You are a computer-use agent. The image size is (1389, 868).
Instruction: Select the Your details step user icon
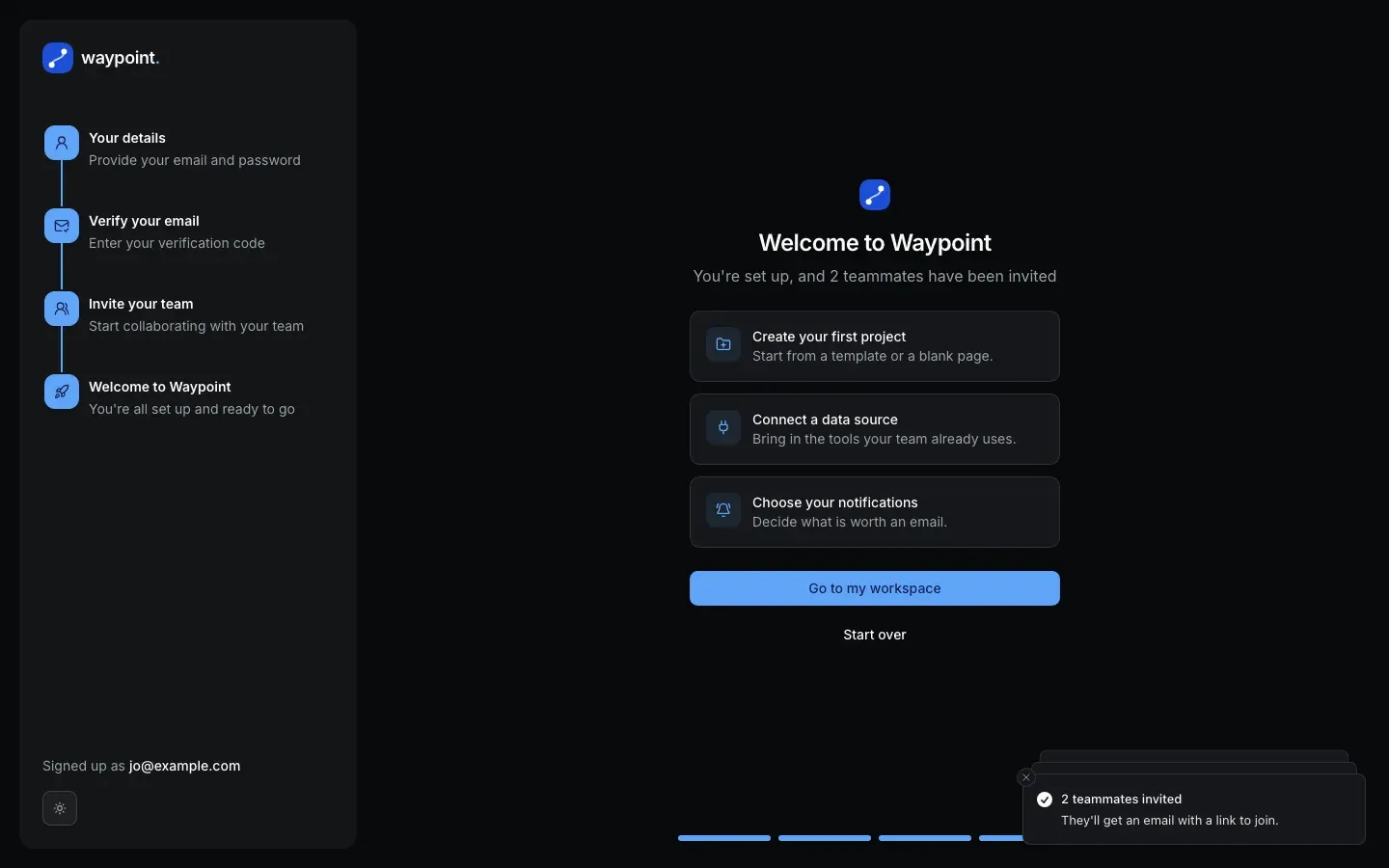(x=62, y=143)
